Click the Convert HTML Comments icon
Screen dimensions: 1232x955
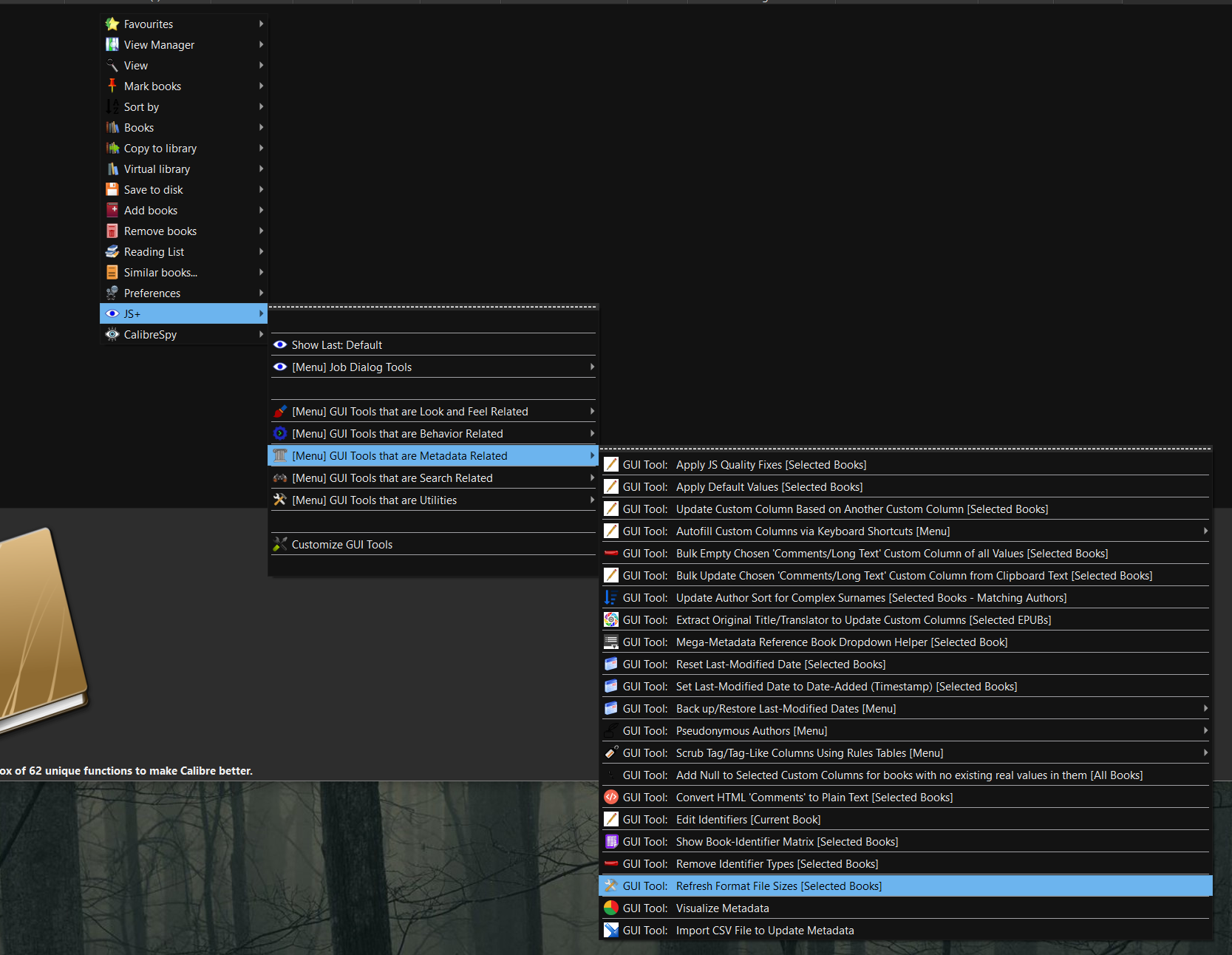click(611, 798)
